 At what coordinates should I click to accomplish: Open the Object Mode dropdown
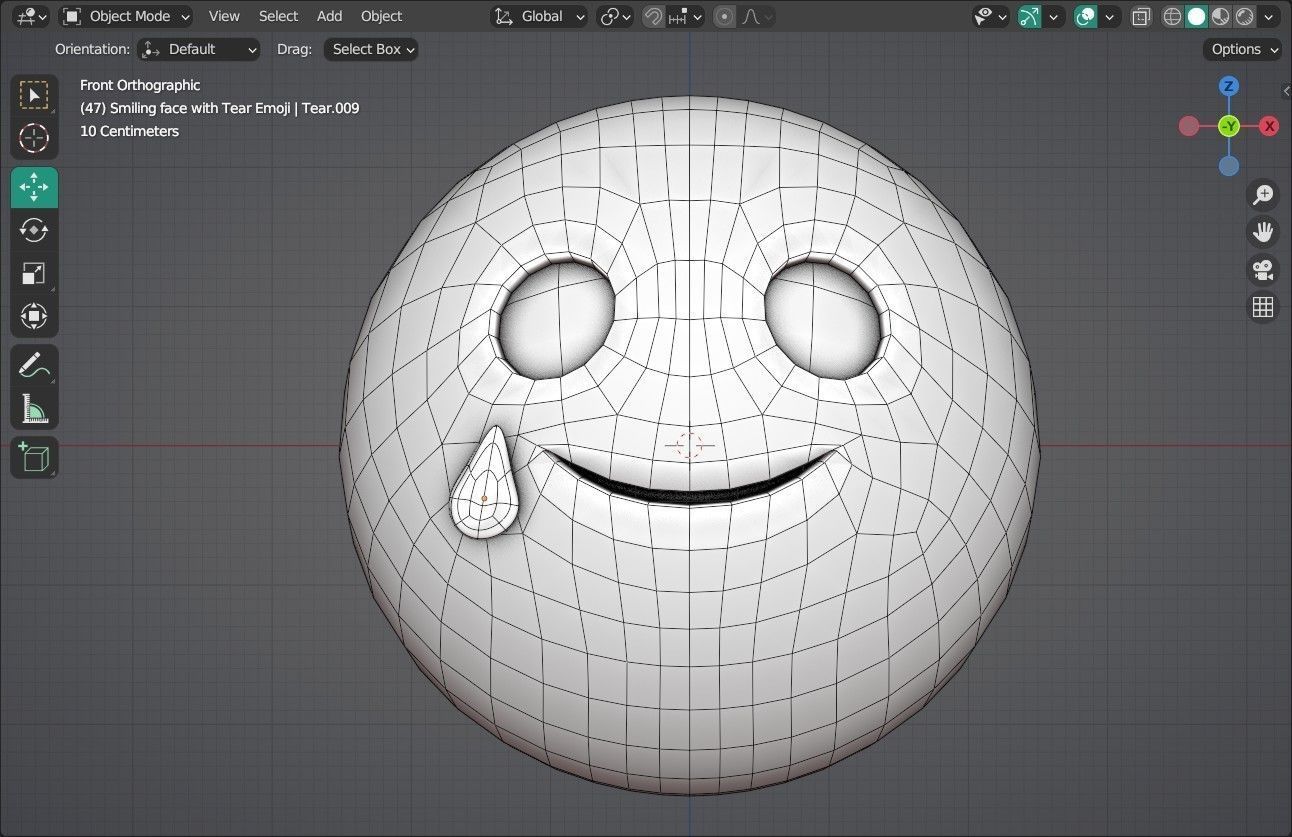tap(126, 16)
